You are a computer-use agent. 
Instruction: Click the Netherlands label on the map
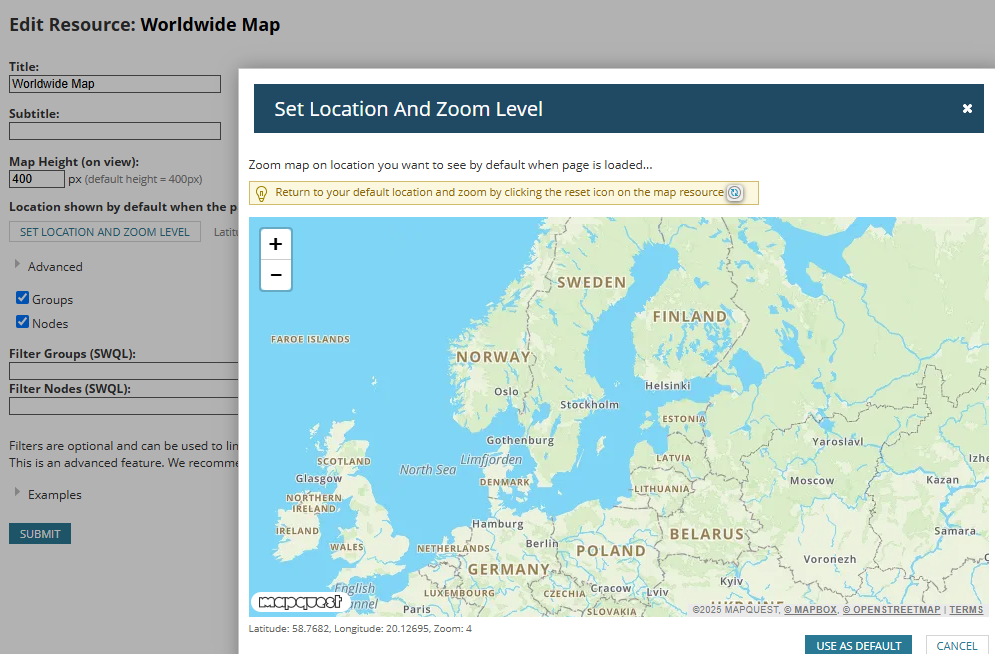click(x=453, y=549)
